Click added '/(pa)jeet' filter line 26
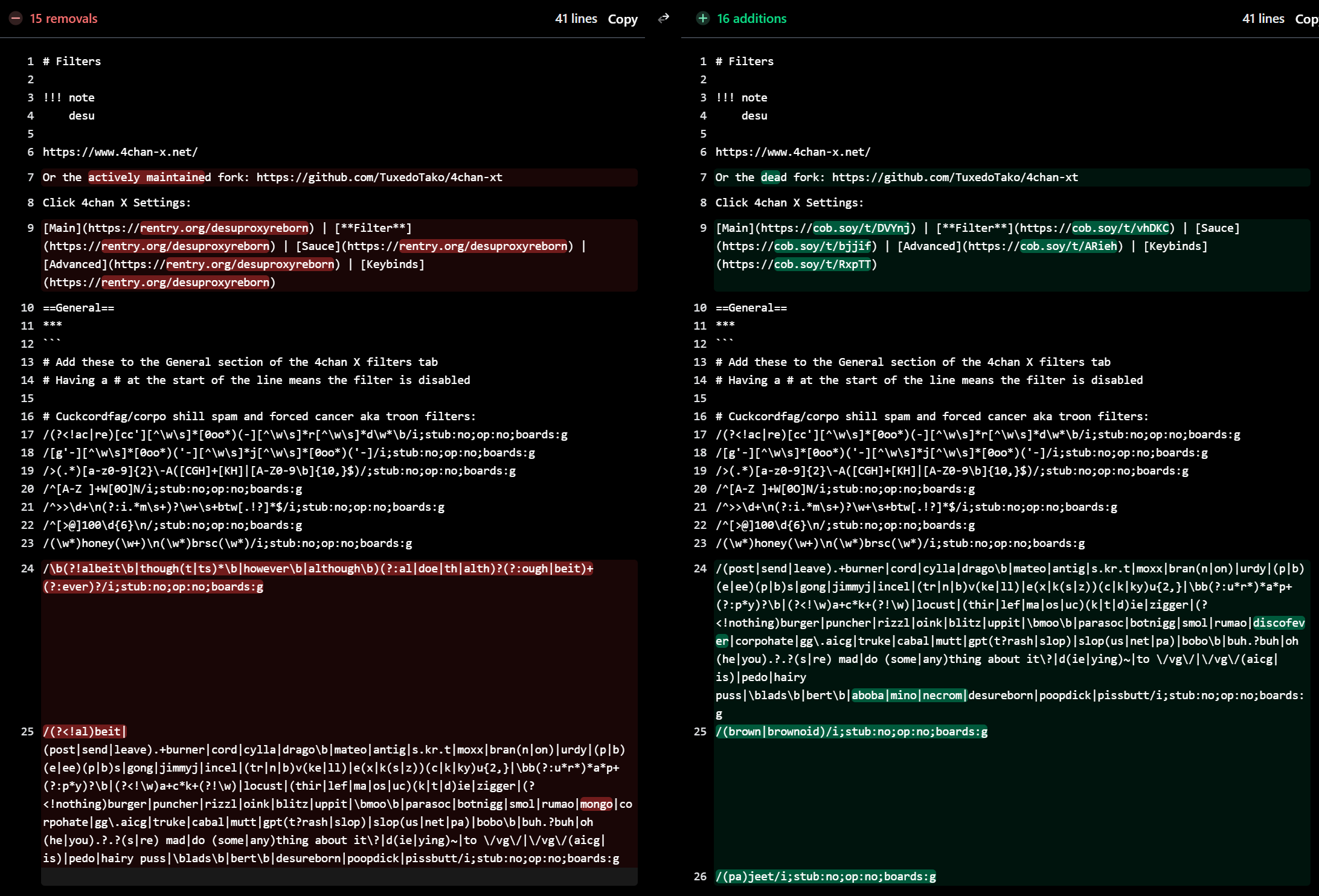 pyautogui.click(x=825, y=877)
